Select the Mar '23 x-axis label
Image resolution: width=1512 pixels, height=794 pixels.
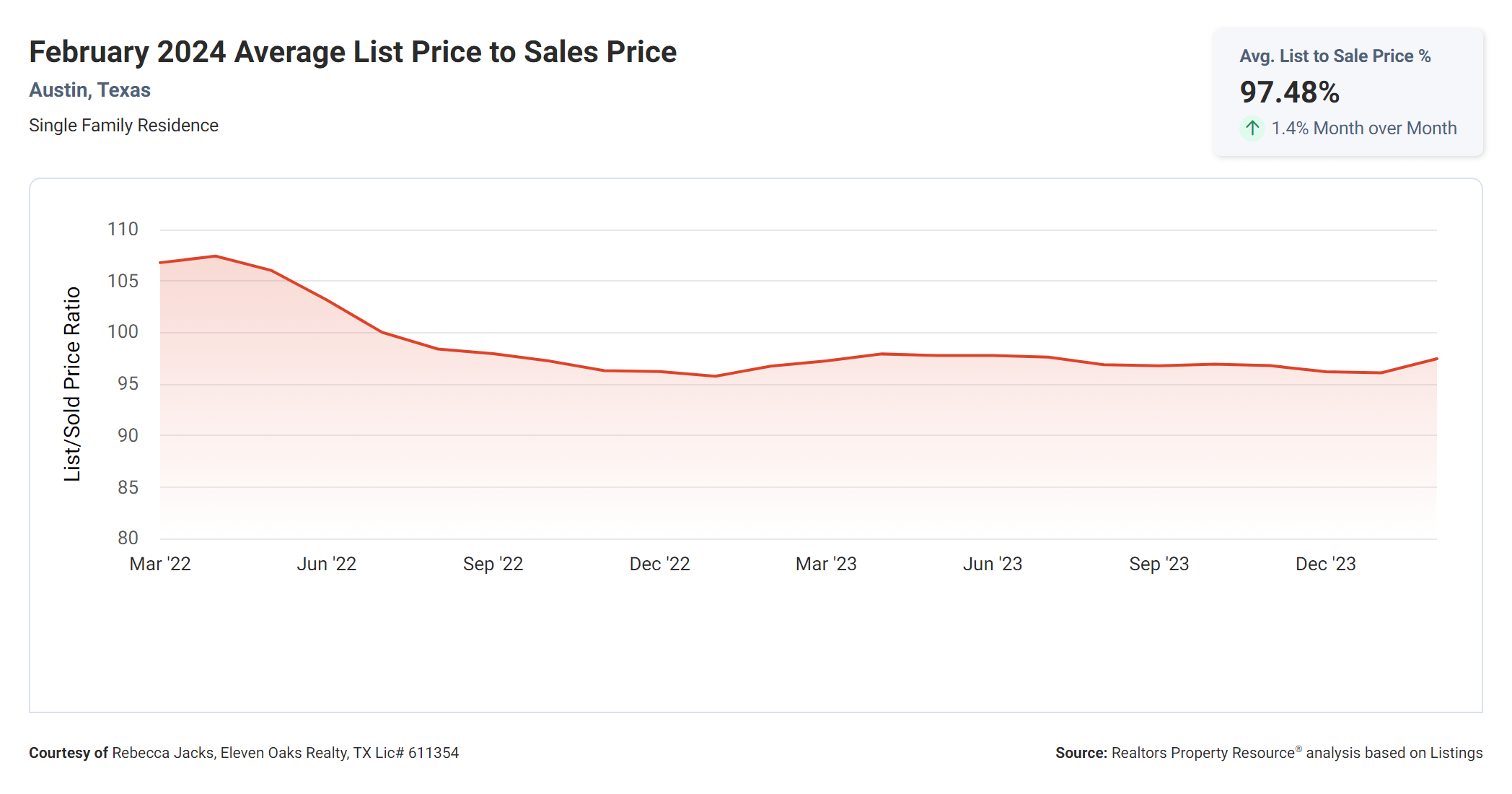click(x=826, y=564)
